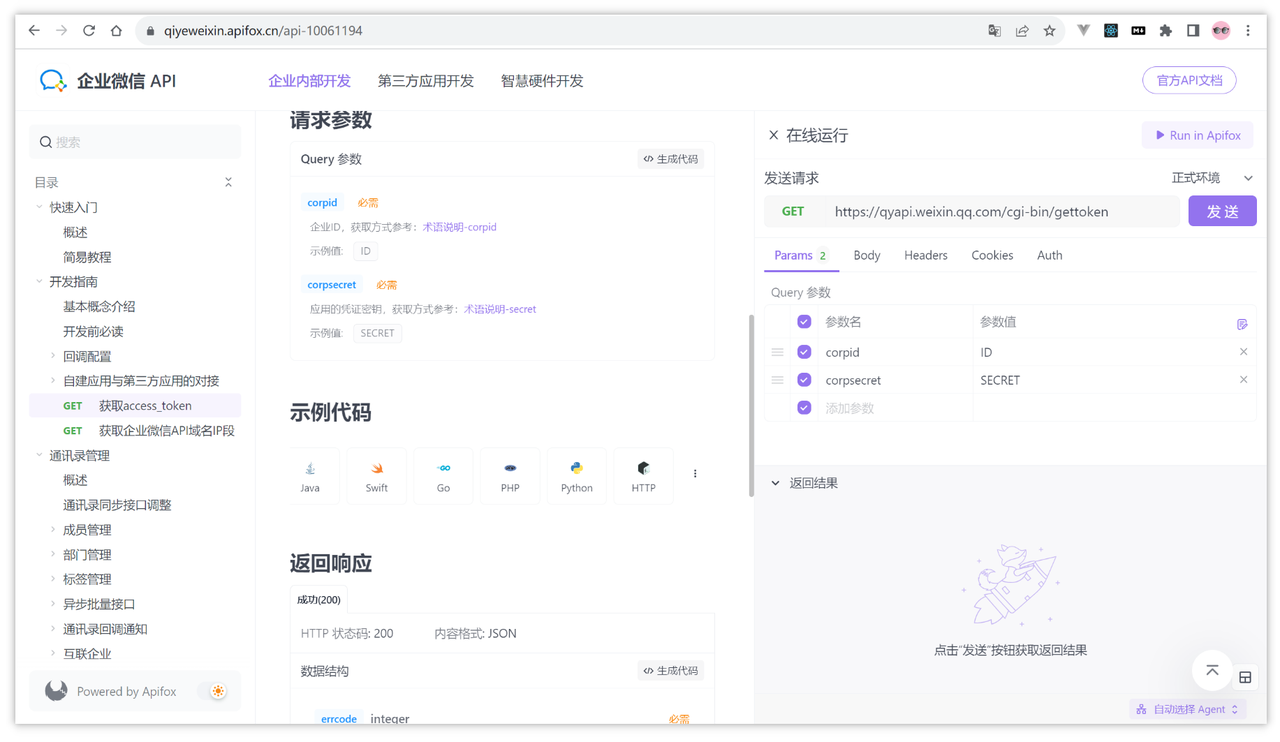Go to browser home icon
Screen dimensions: 1280x742
[x=116, y=31]
